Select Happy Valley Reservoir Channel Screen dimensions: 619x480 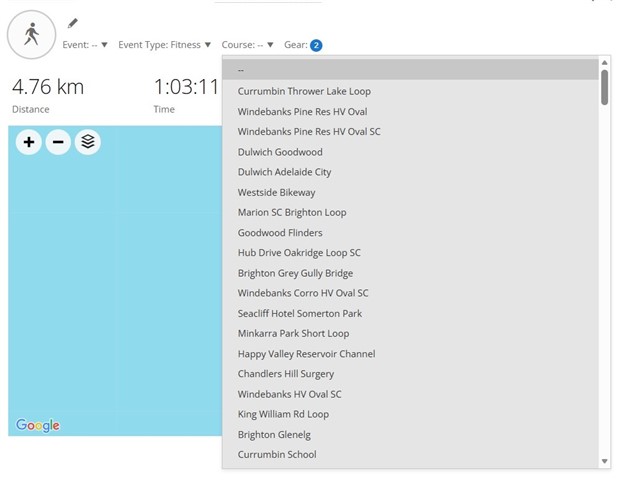click(x=306, y=354)
